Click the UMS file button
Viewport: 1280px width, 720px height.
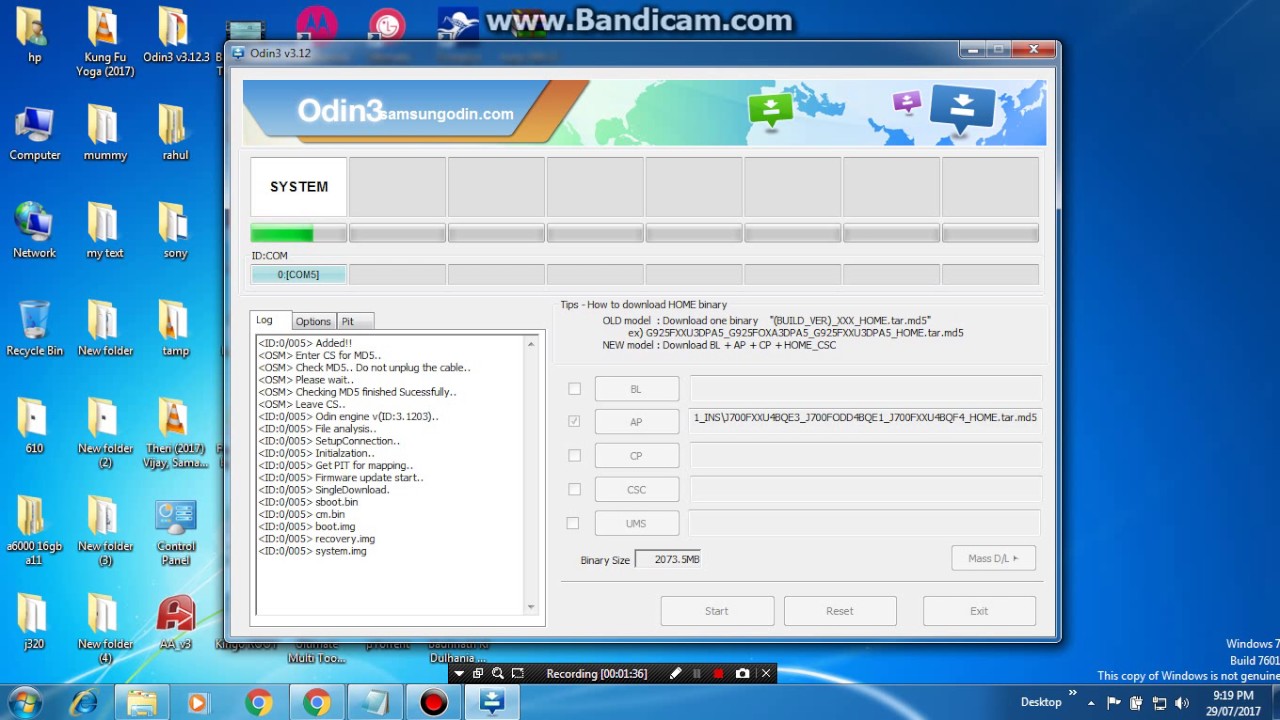(636, 523)
